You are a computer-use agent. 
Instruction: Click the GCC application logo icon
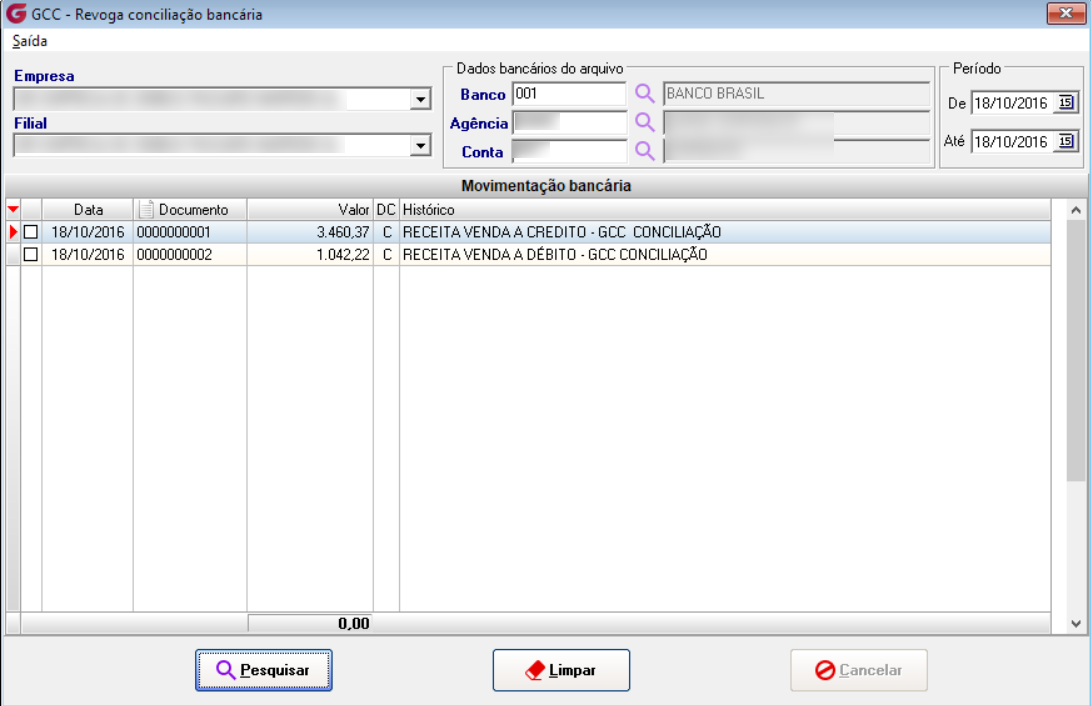16,13
